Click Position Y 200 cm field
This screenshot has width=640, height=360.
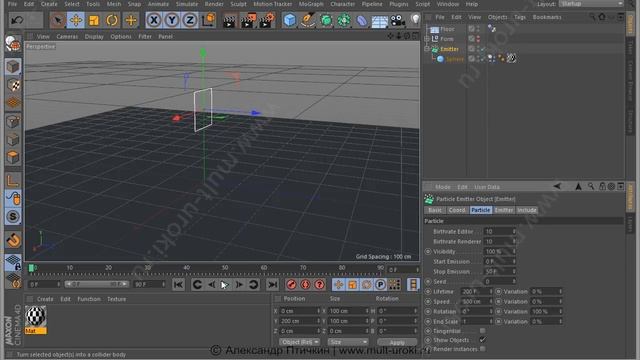coord(300,321)
